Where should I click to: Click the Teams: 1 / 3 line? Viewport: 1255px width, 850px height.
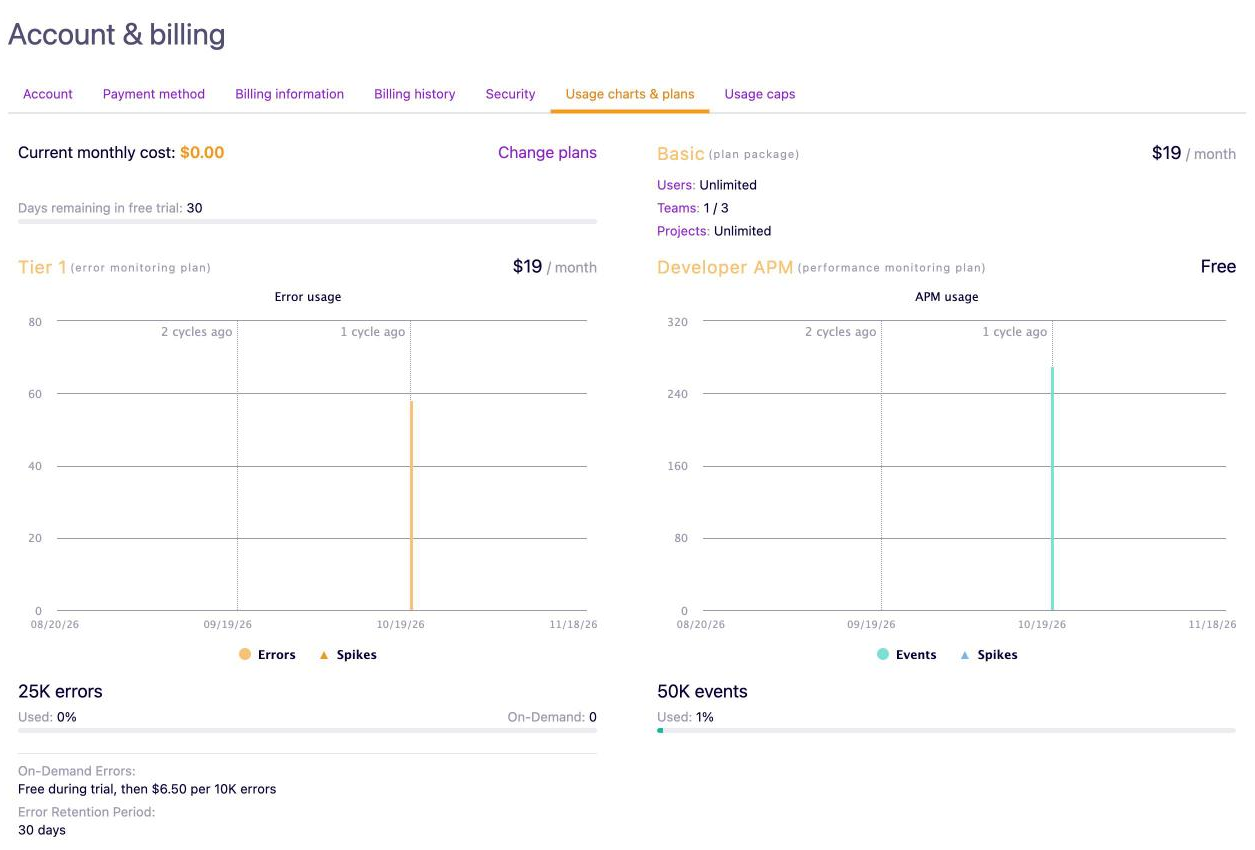click(693, 208)
